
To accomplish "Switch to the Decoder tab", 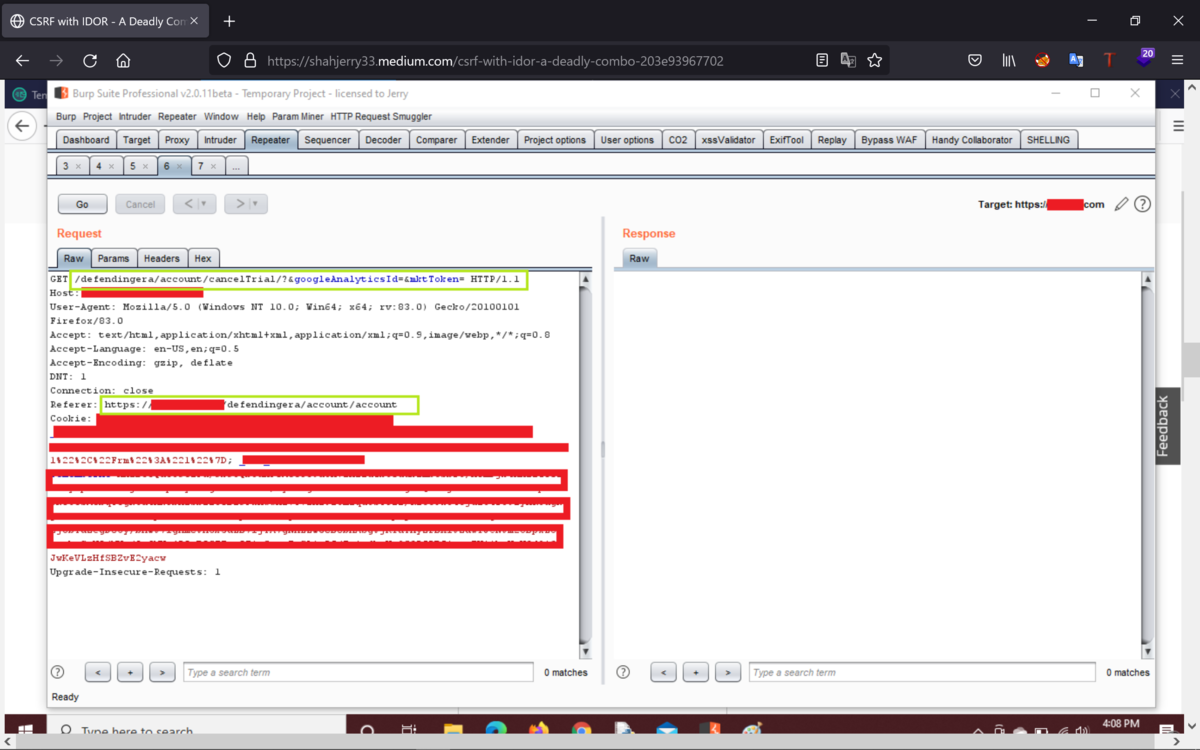I will point(383,140).
